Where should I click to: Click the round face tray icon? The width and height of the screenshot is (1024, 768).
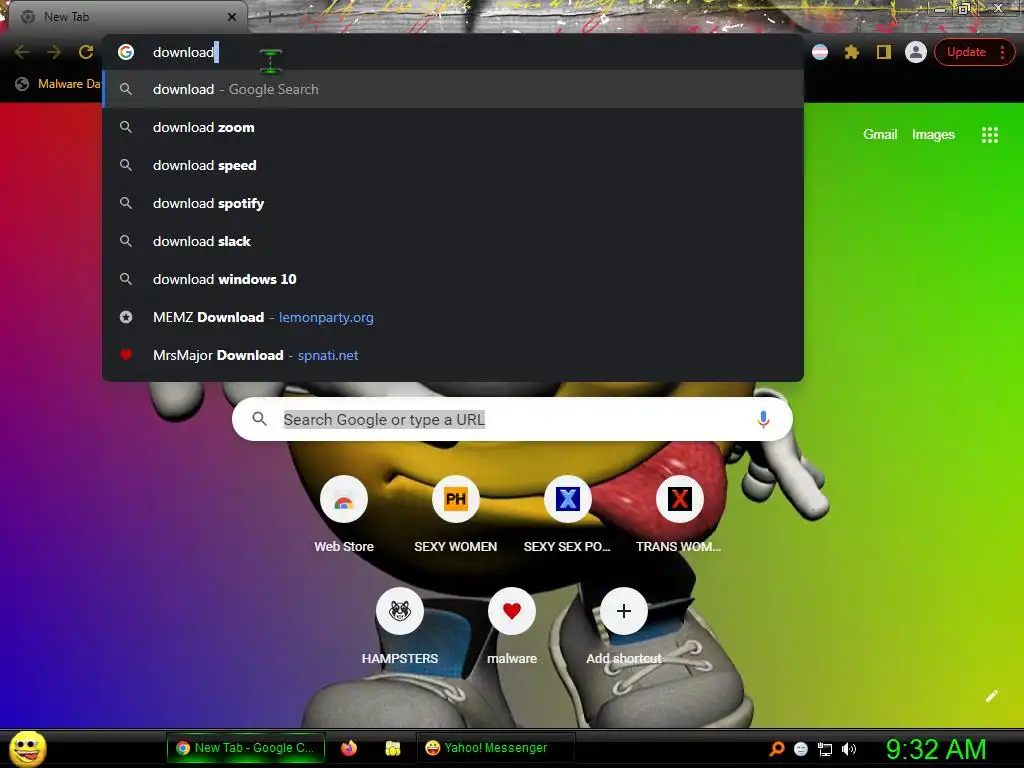click(801, 749)
